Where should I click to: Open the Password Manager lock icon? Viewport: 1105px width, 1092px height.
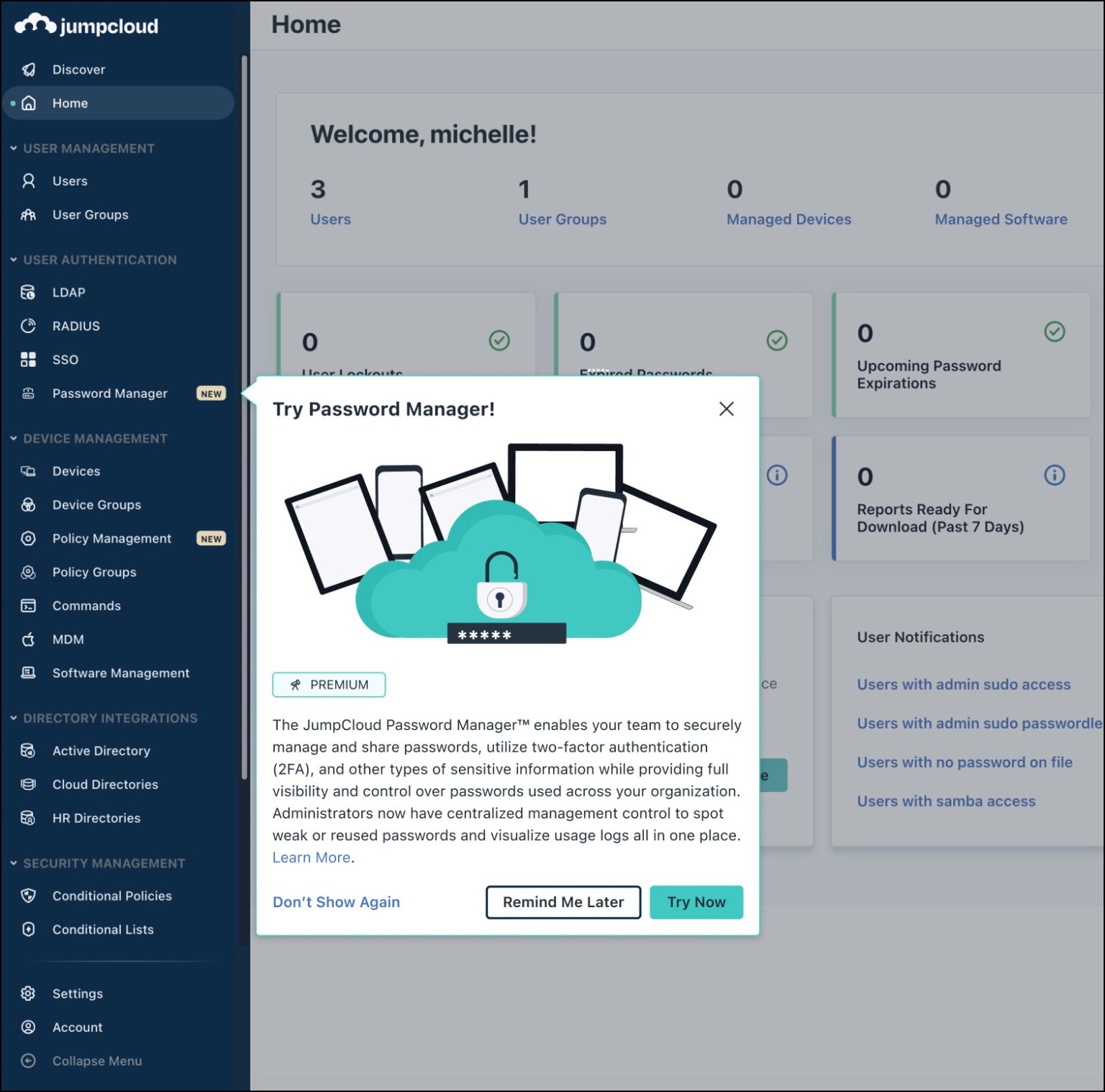point(29,393)
